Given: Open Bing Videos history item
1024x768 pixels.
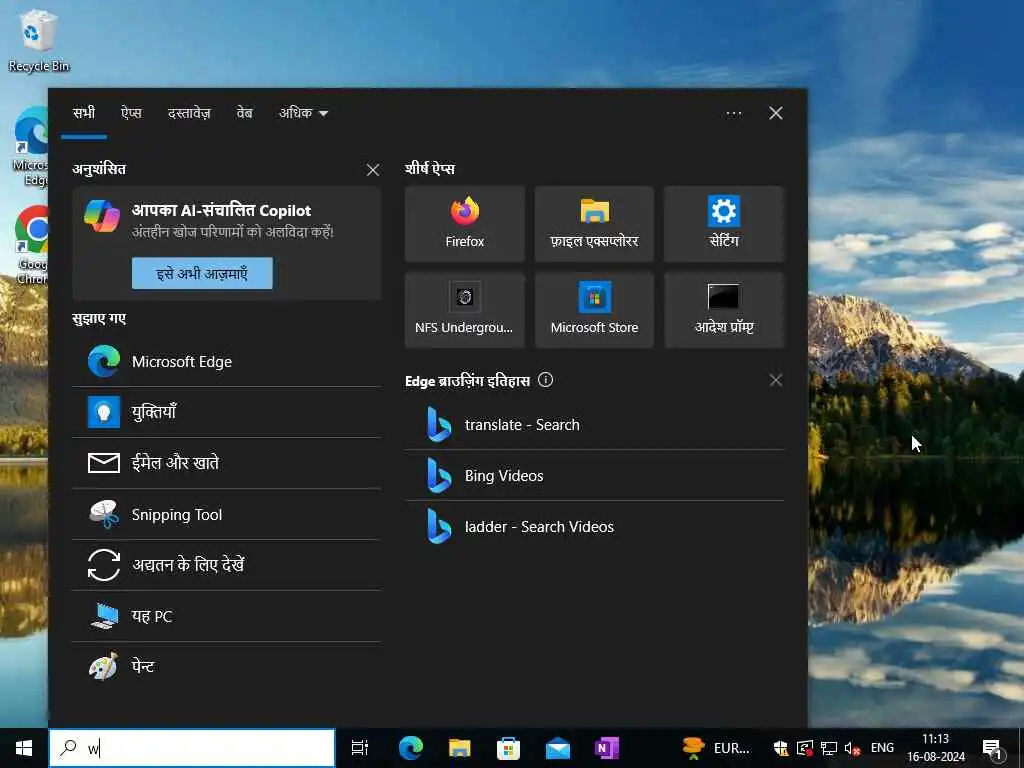Looking at the screenshot, I should pos(594,475).
